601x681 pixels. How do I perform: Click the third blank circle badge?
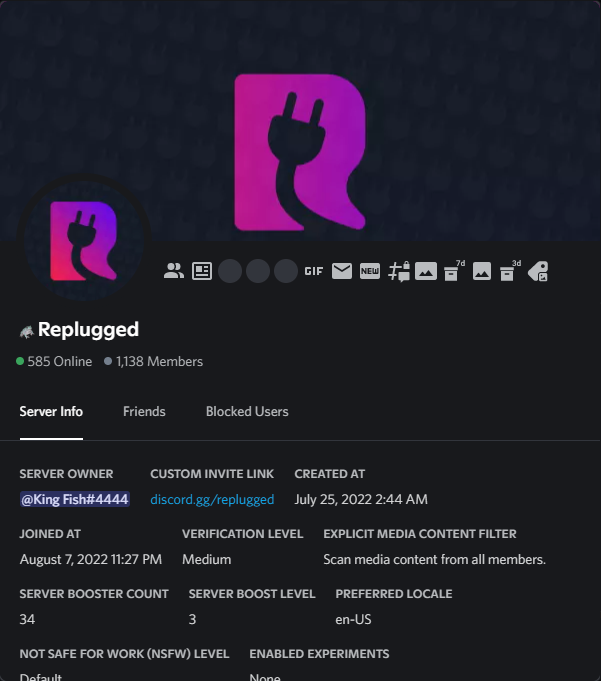(286, 271)
